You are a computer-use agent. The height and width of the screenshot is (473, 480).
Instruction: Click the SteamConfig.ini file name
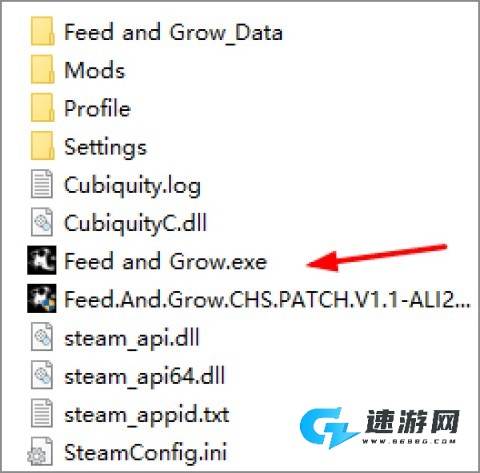145,452
